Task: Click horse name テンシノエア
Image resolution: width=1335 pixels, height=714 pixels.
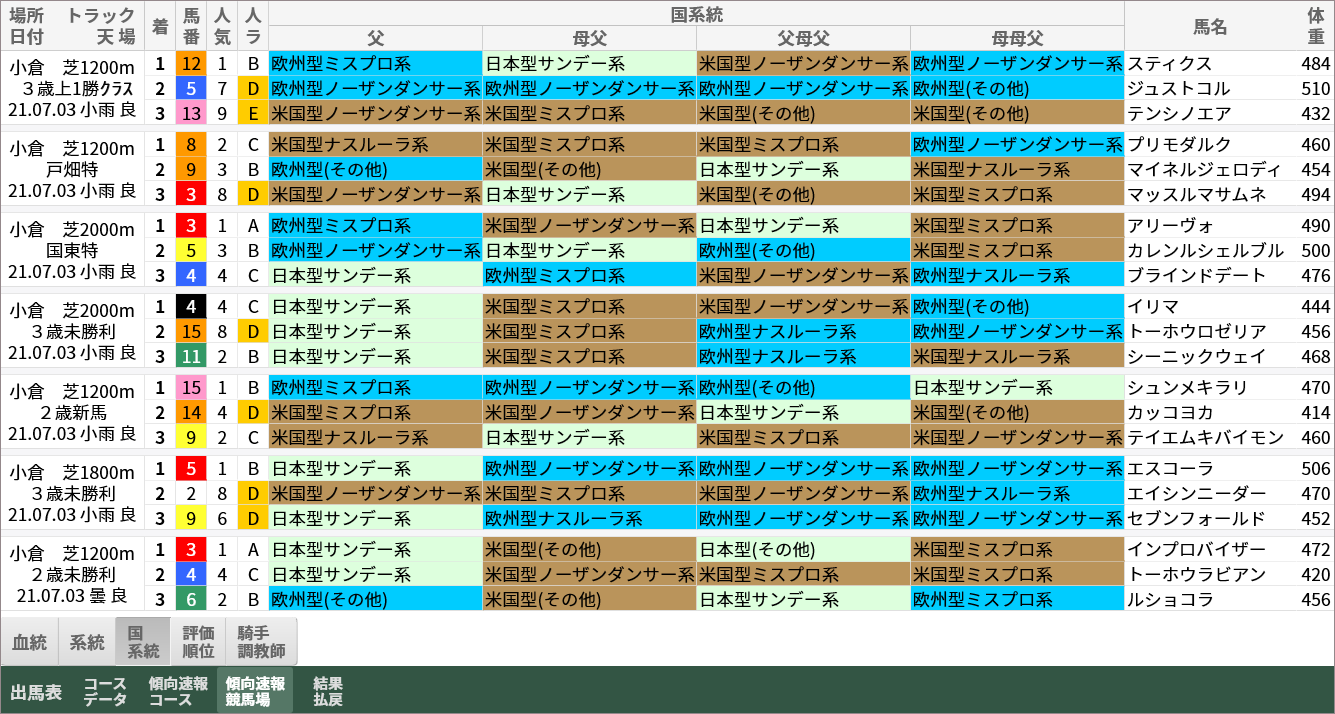Action: pos(1179,113)
